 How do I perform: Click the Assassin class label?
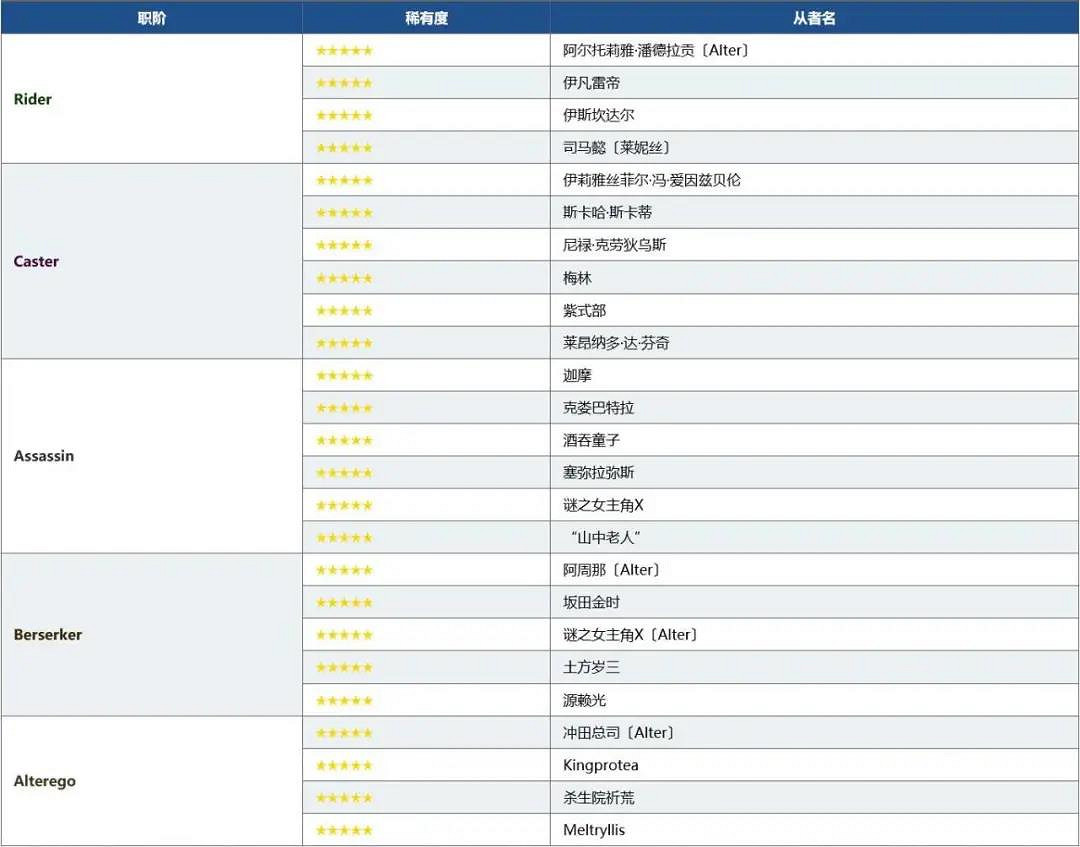tap(44, 456)
